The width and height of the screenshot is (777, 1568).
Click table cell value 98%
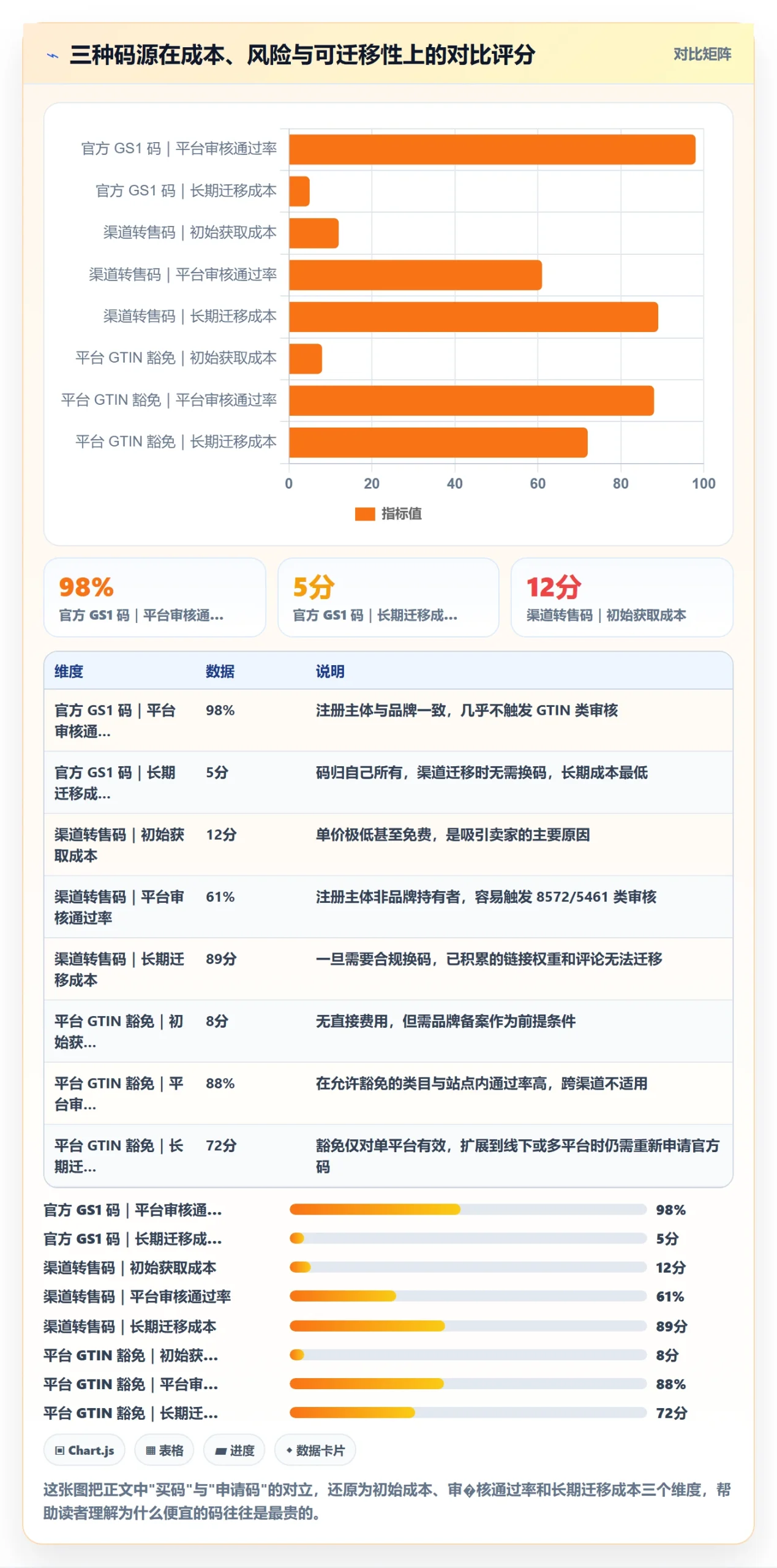click(220, 710)
